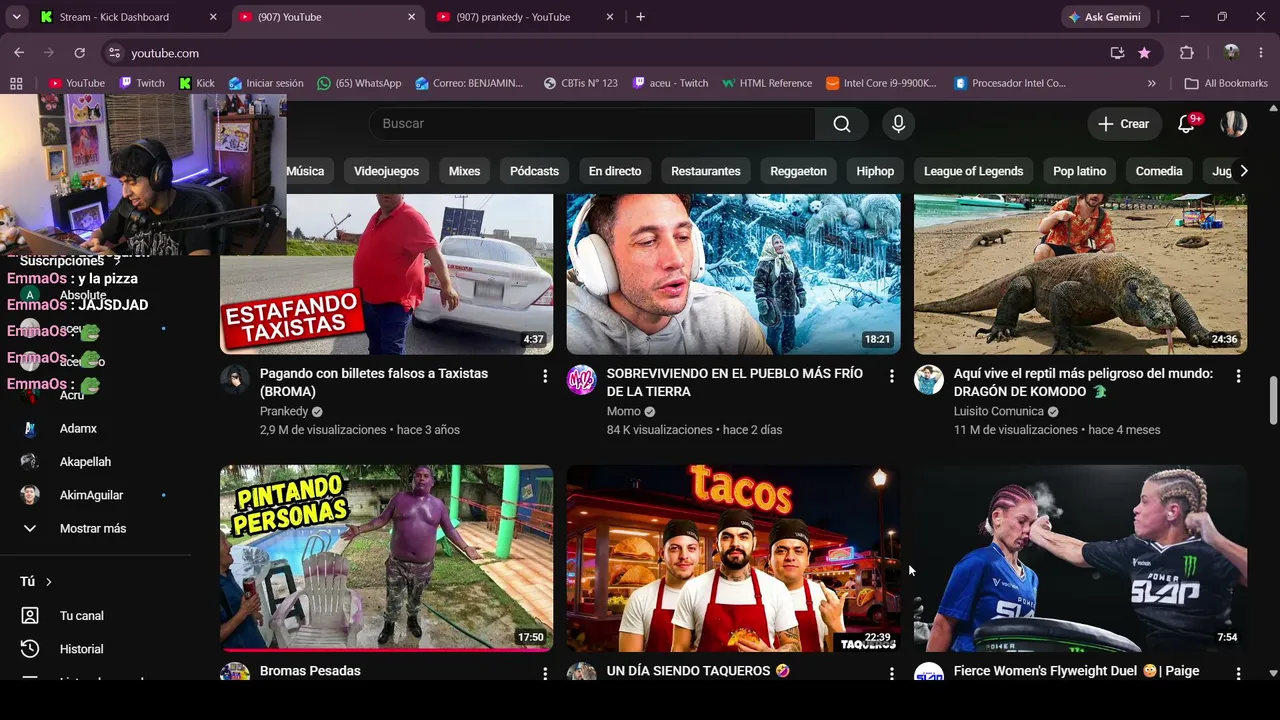Show more category chips with right arrow
The height and width of the screenshot is (720, 1280).
pyautogui.click(x=1243, y=171)
